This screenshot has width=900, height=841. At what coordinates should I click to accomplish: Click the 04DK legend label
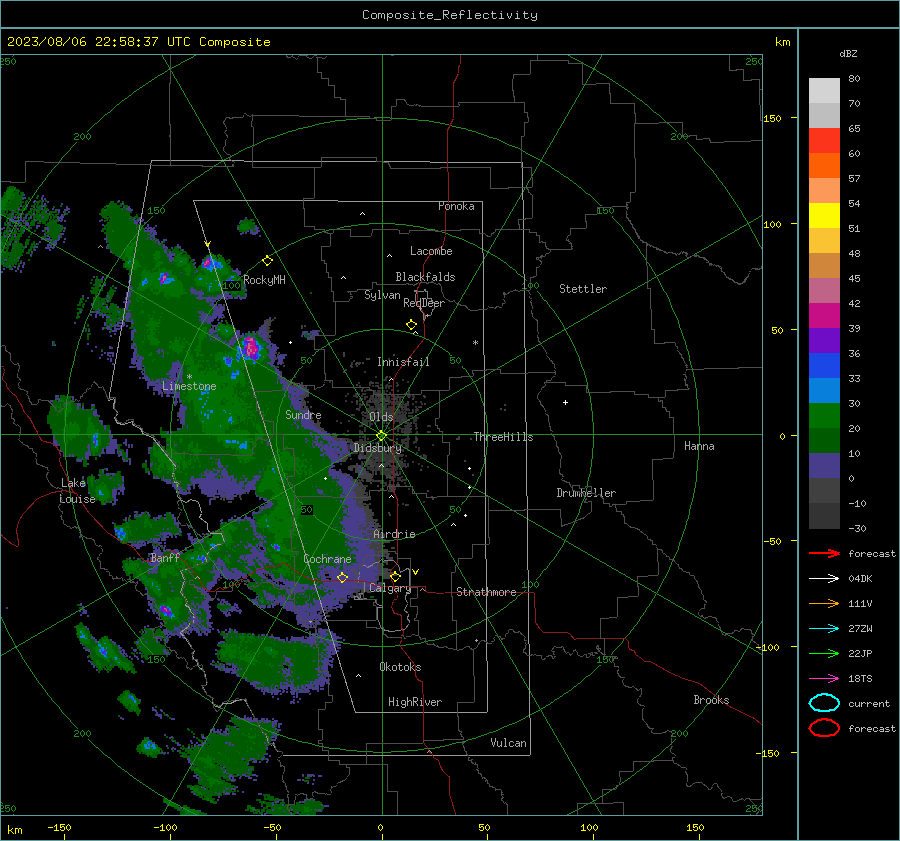point(860,579)
